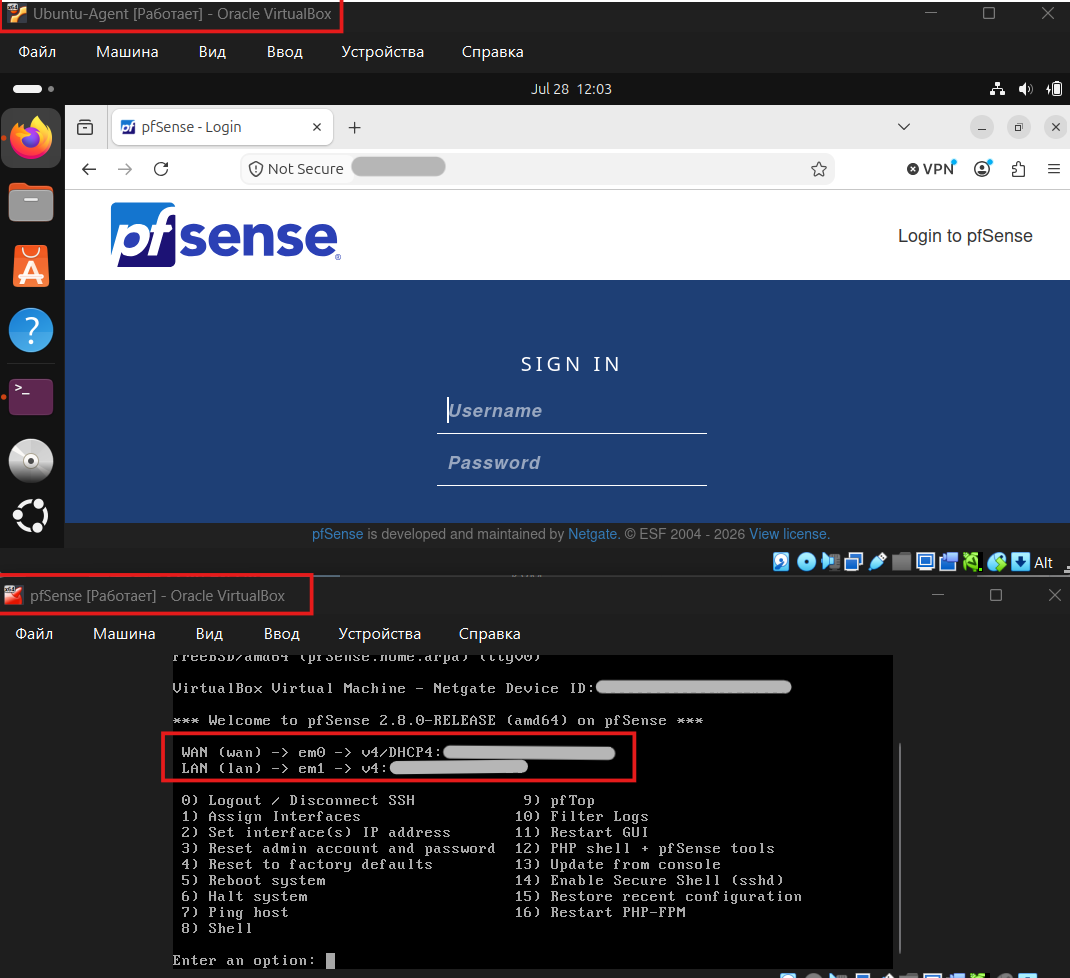The width and height of the screenshot is (1070, 978).
Task: Click the shared folders indicator icon
Action: 901,562
